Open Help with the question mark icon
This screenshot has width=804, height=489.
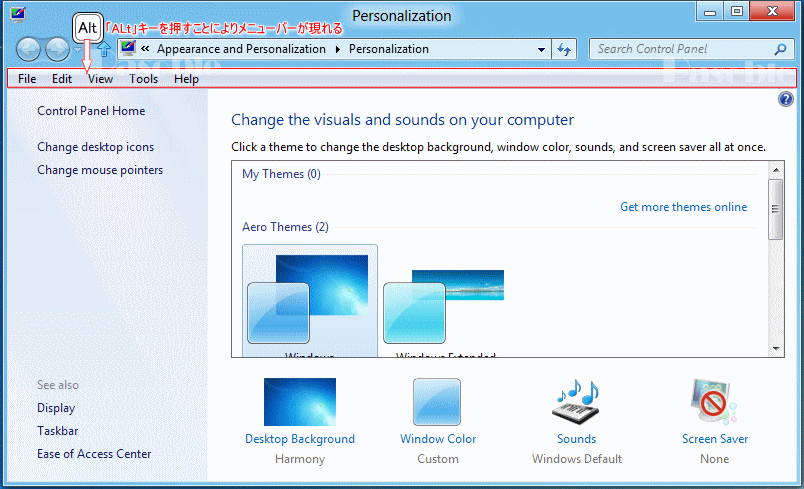[786, 99]
